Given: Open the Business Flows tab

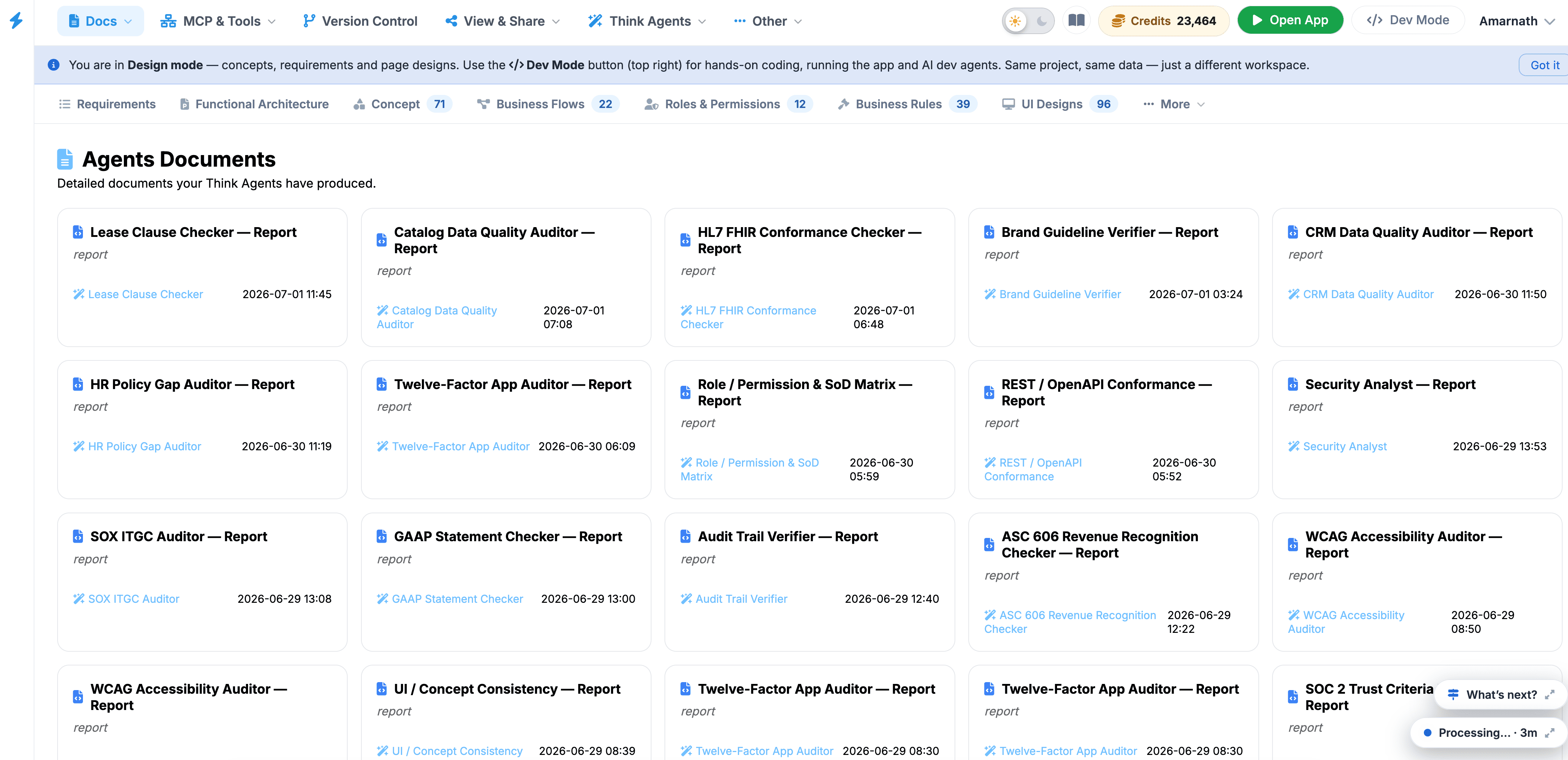Looking at the screenshot, I should [548, 104].
